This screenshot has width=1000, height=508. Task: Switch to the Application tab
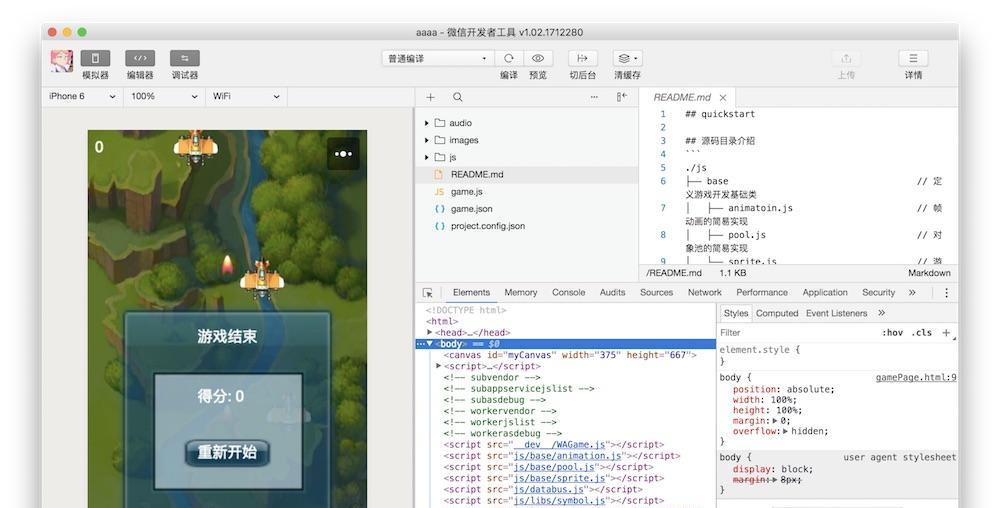tap(825, 293)
